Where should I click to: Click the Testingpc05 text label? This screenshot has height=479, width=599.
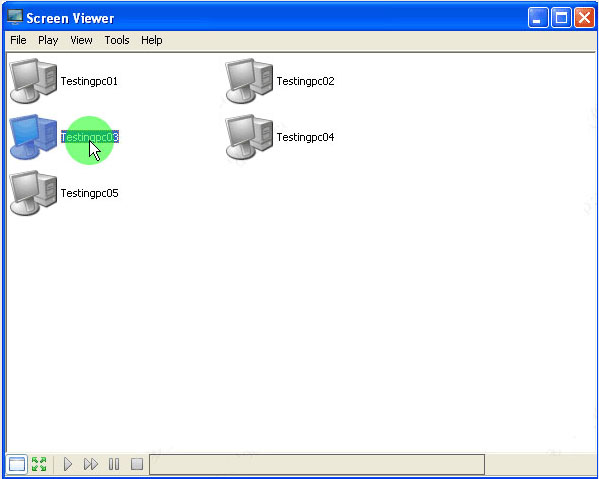(89, 193)
